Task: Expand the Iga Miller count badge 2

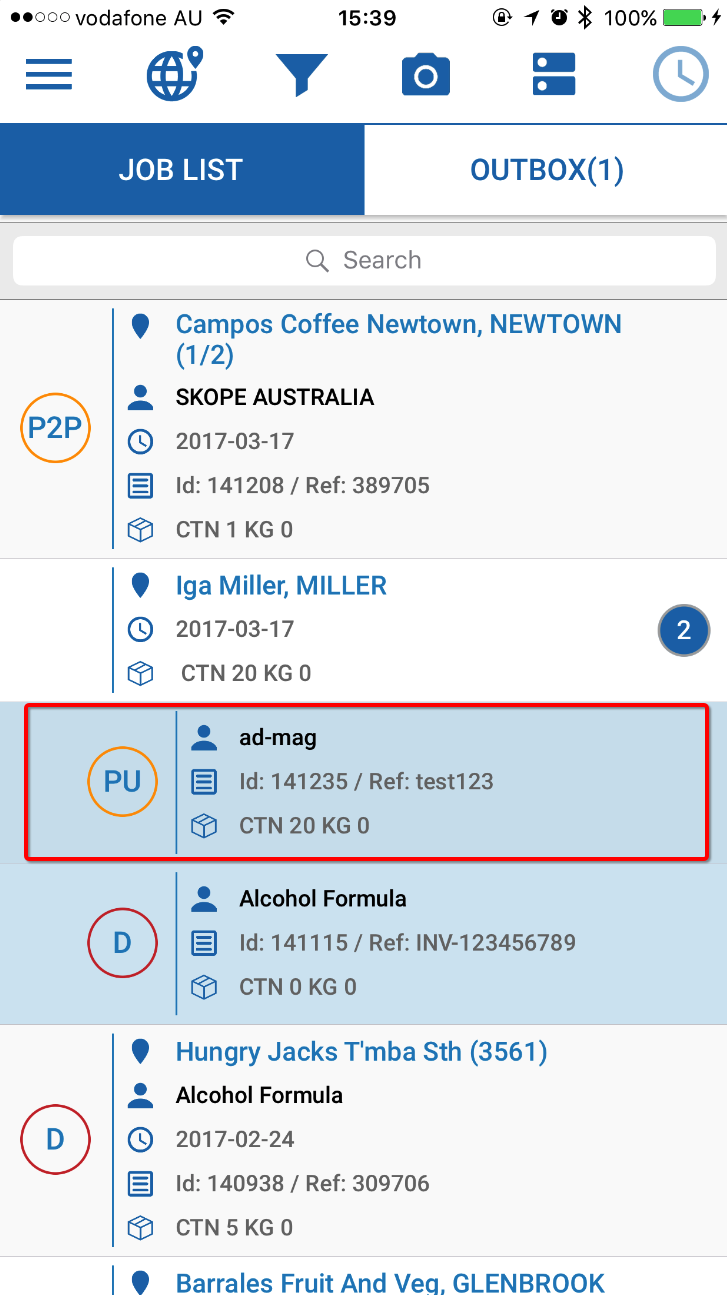Action: coord(684,630)
